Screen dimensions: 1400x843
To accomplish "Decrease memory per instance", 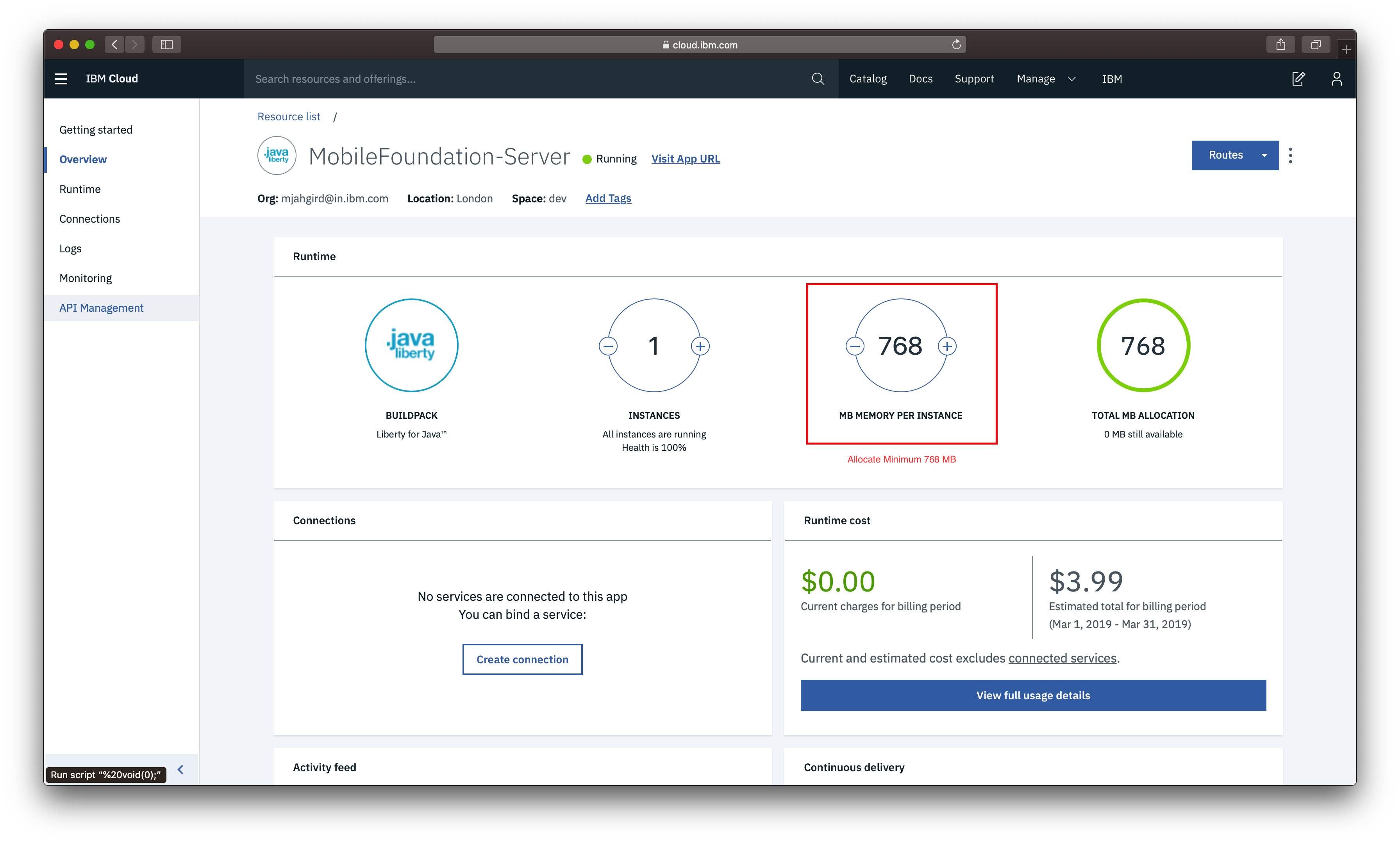I will pyautogui.click(x=855, y=346).
